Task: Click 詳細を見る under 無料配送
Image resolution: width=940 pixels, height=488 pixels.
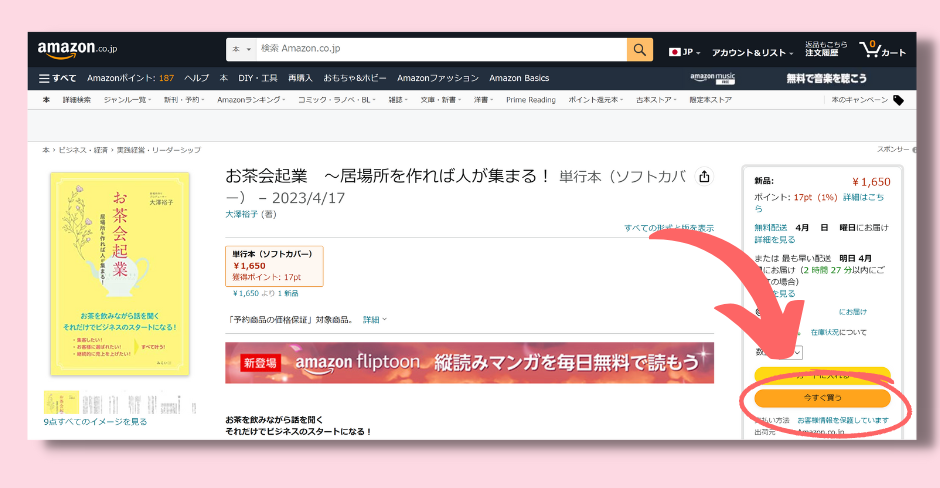Action: (775, 240)
